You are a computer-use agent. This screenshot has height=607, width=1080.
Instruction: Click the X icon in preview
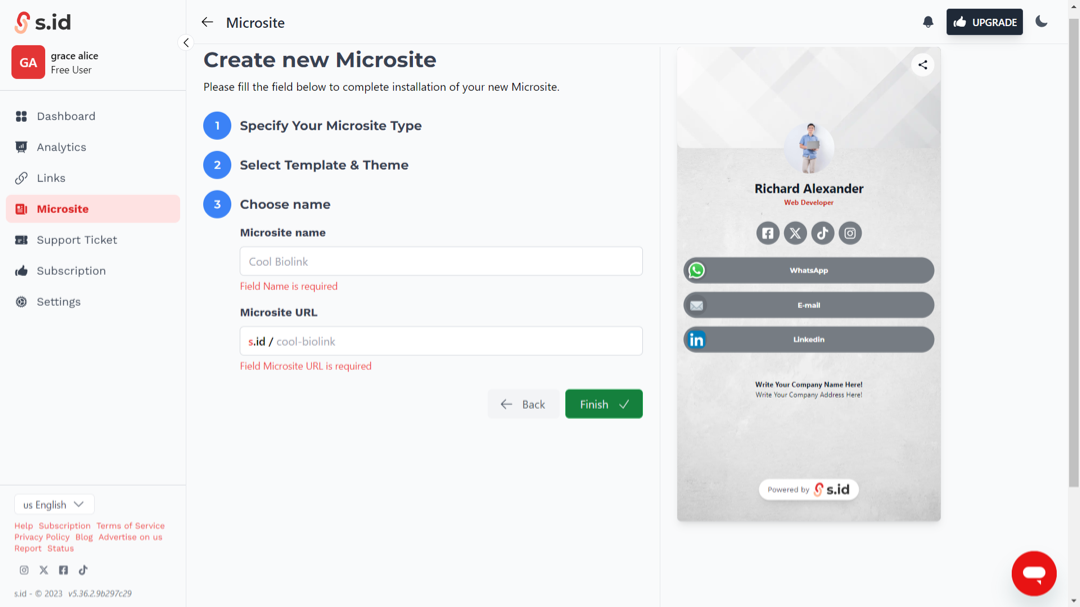[795, 233]
